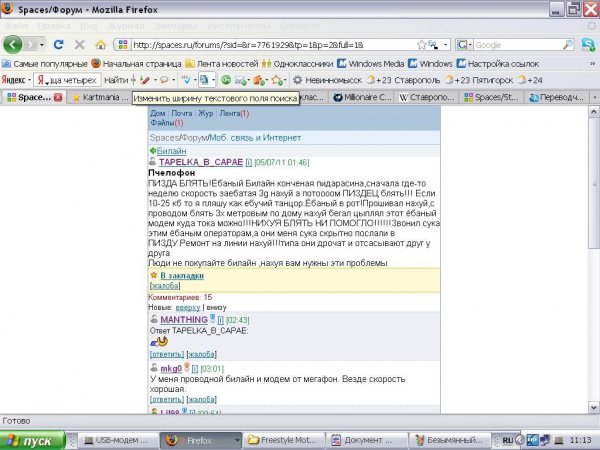This screenshot has width=600, height=450.
Task: Open the dropdown beside the translate icon
Action: pos(213,80)
